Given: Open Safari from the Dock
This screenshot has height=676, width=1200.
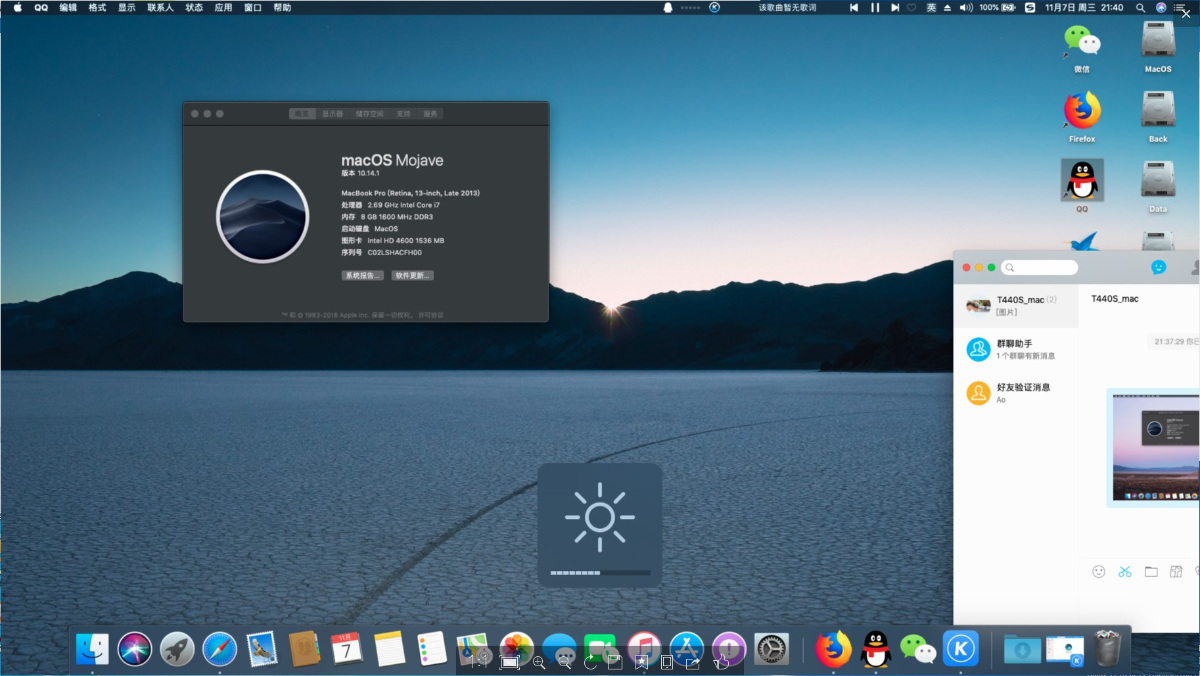Looking at the screenshot, I should (220, 649).
